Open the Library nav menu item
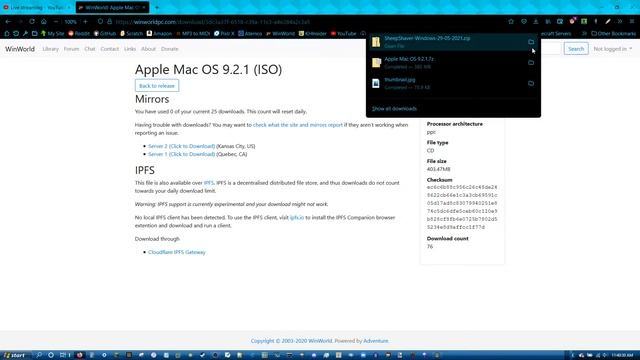 point(50,49)
